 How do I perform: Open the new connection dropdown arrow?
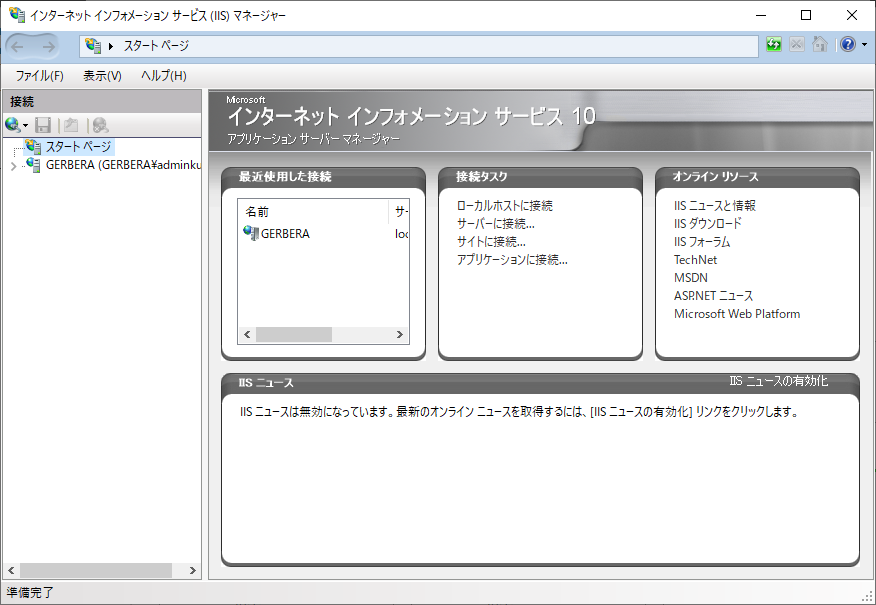click(25, 126)
